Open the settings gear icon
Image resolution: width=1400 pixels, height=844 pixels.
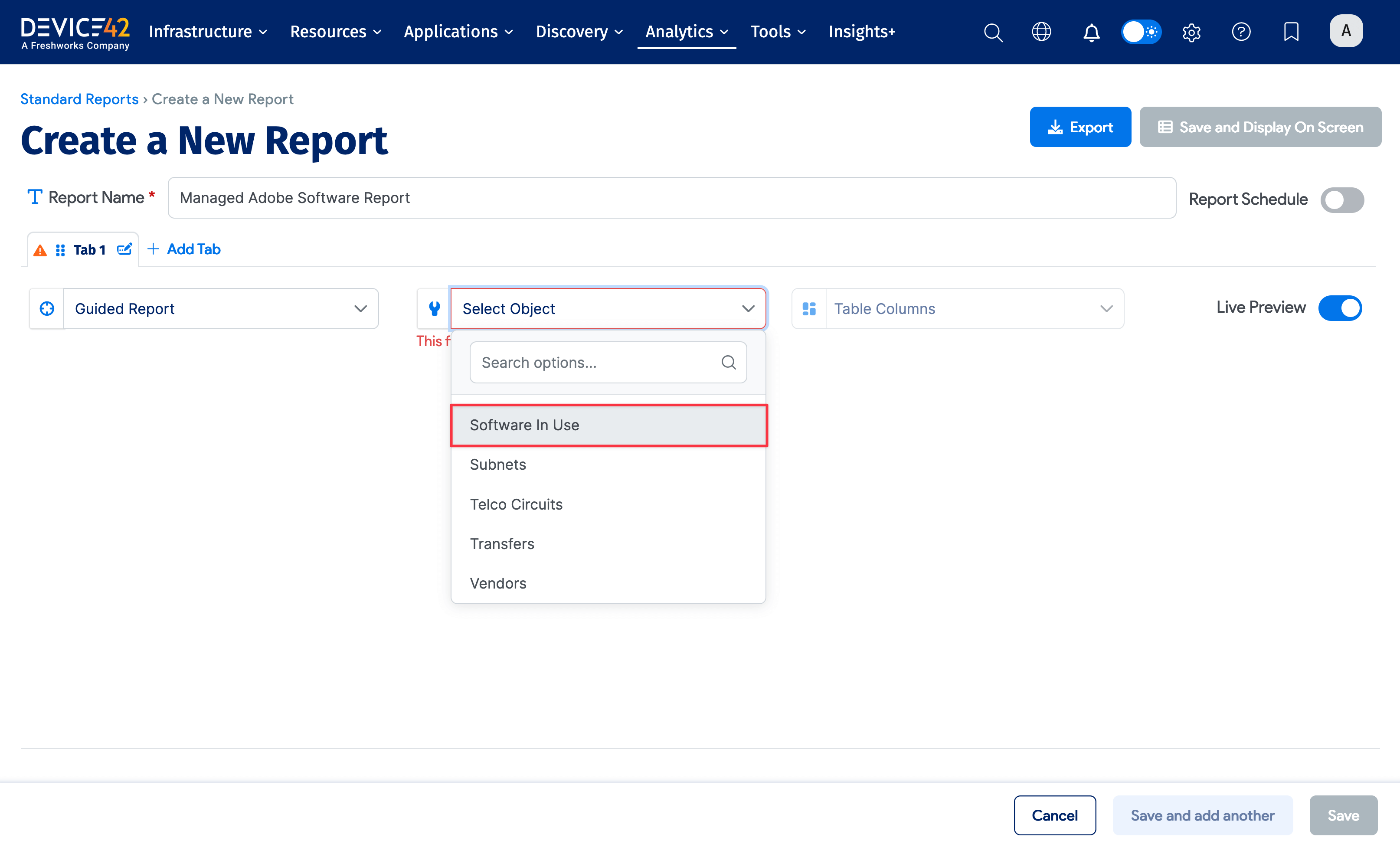[1191, 32]
